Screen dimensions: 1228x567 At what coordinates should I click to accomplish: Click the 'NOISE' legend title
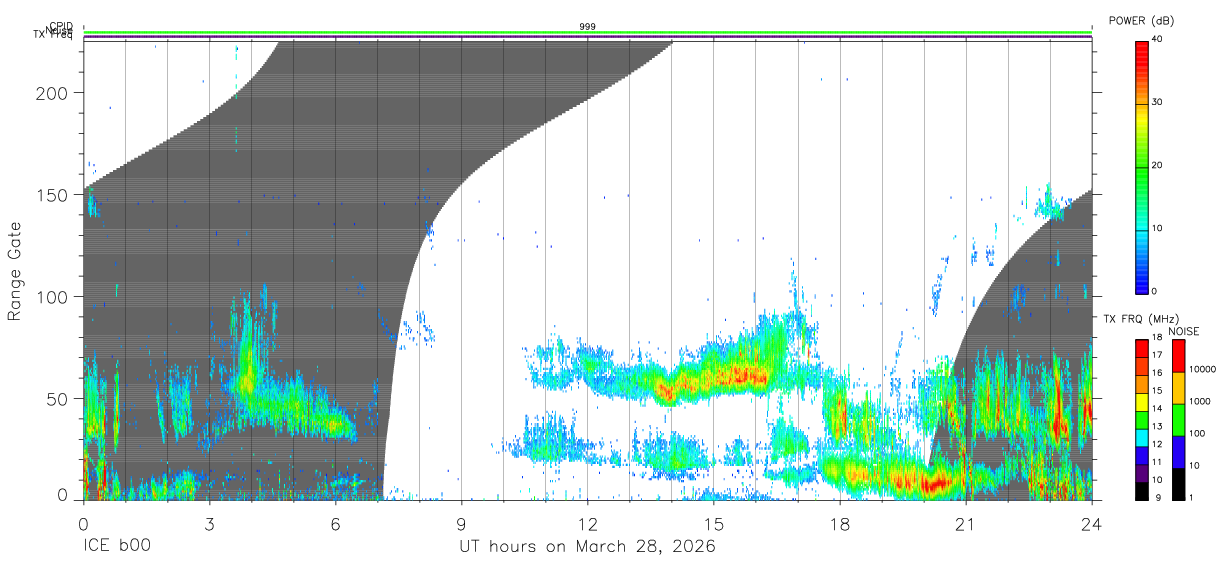1183,331
